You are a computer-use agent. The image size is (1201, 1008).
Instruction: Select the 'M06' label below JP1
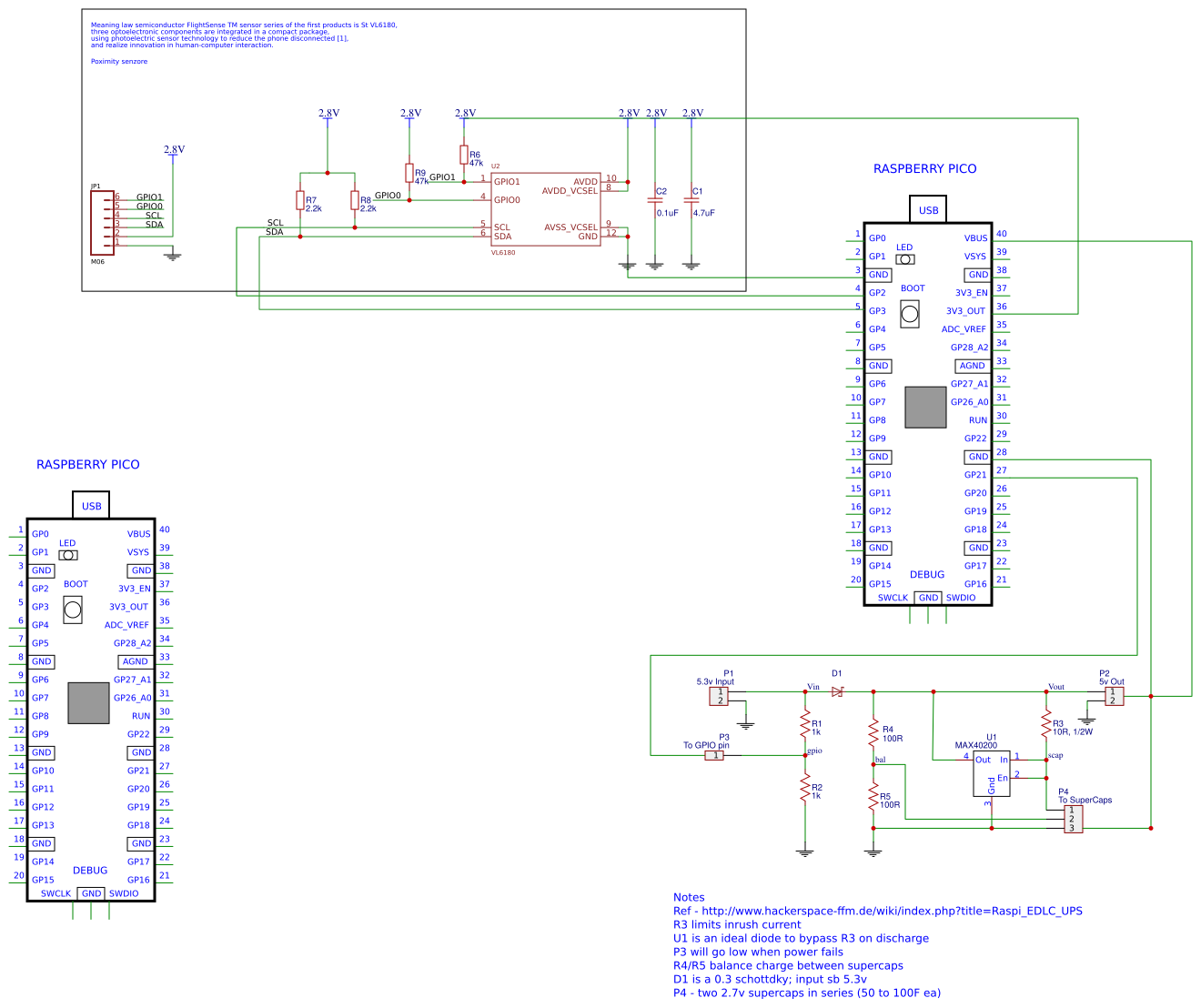[x=97, y=261]
